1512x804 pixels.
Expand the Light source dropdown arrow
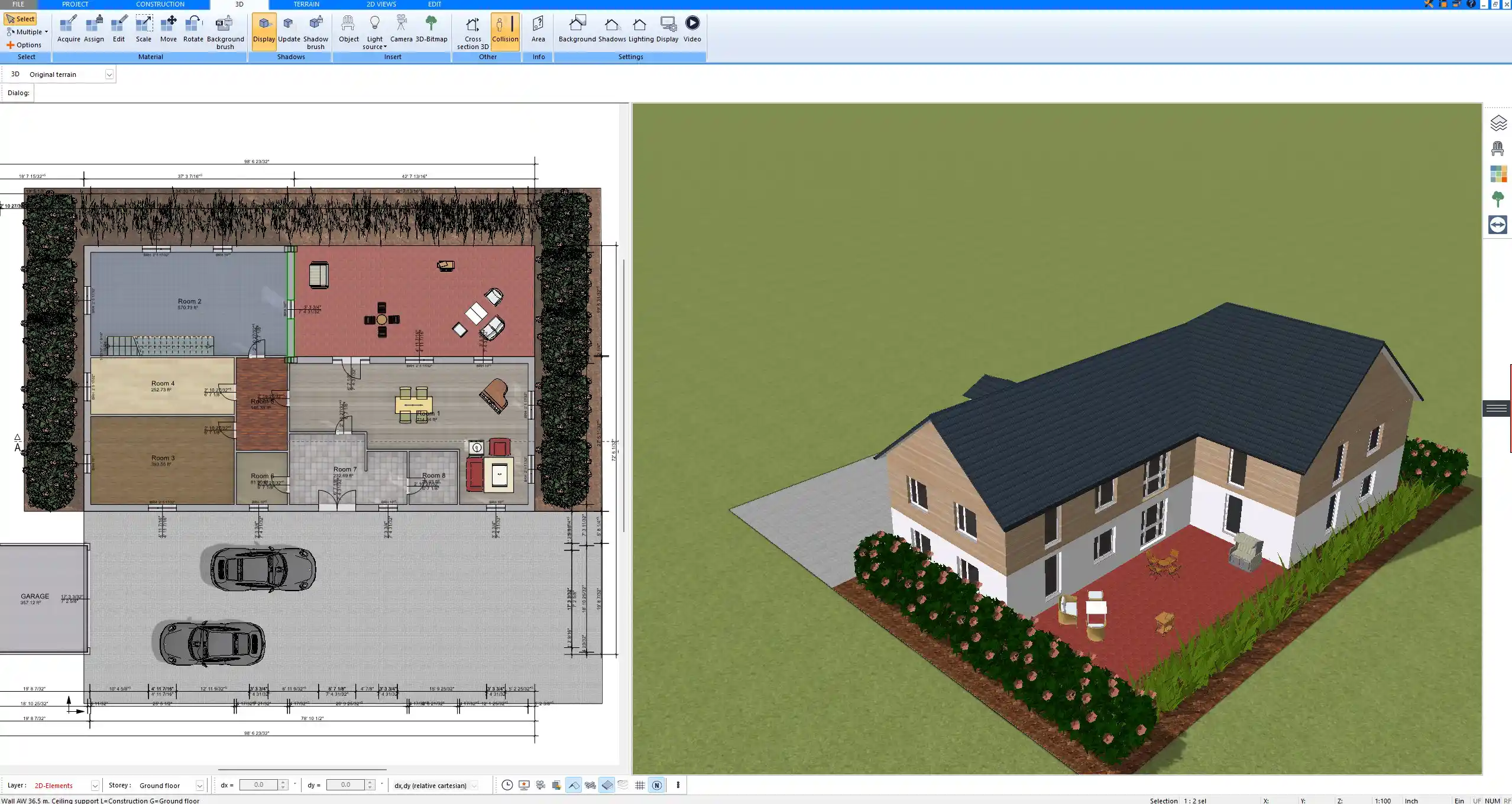(385, 47)
